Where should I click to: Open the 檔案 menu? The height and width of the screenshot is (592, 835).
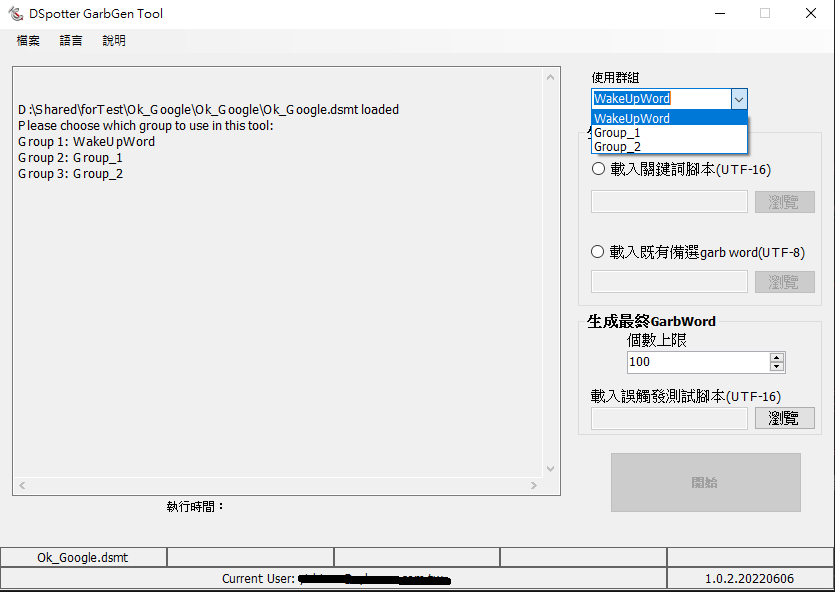coord(28,41)
